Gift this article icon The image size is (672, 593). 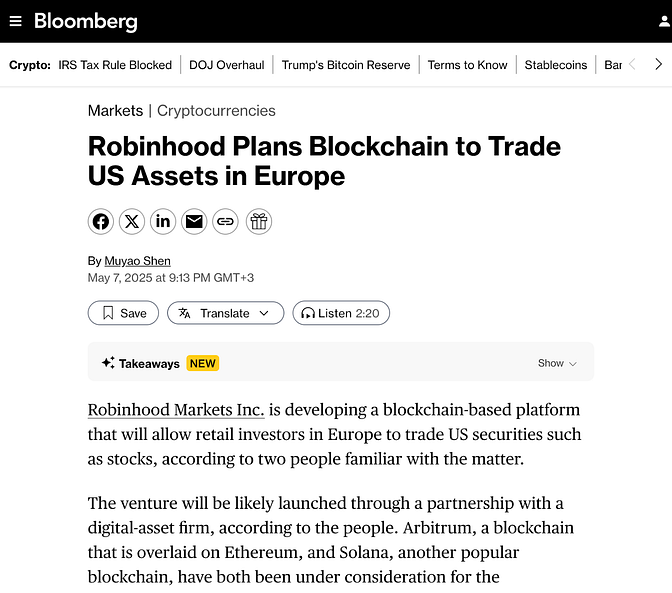[259, 222]
